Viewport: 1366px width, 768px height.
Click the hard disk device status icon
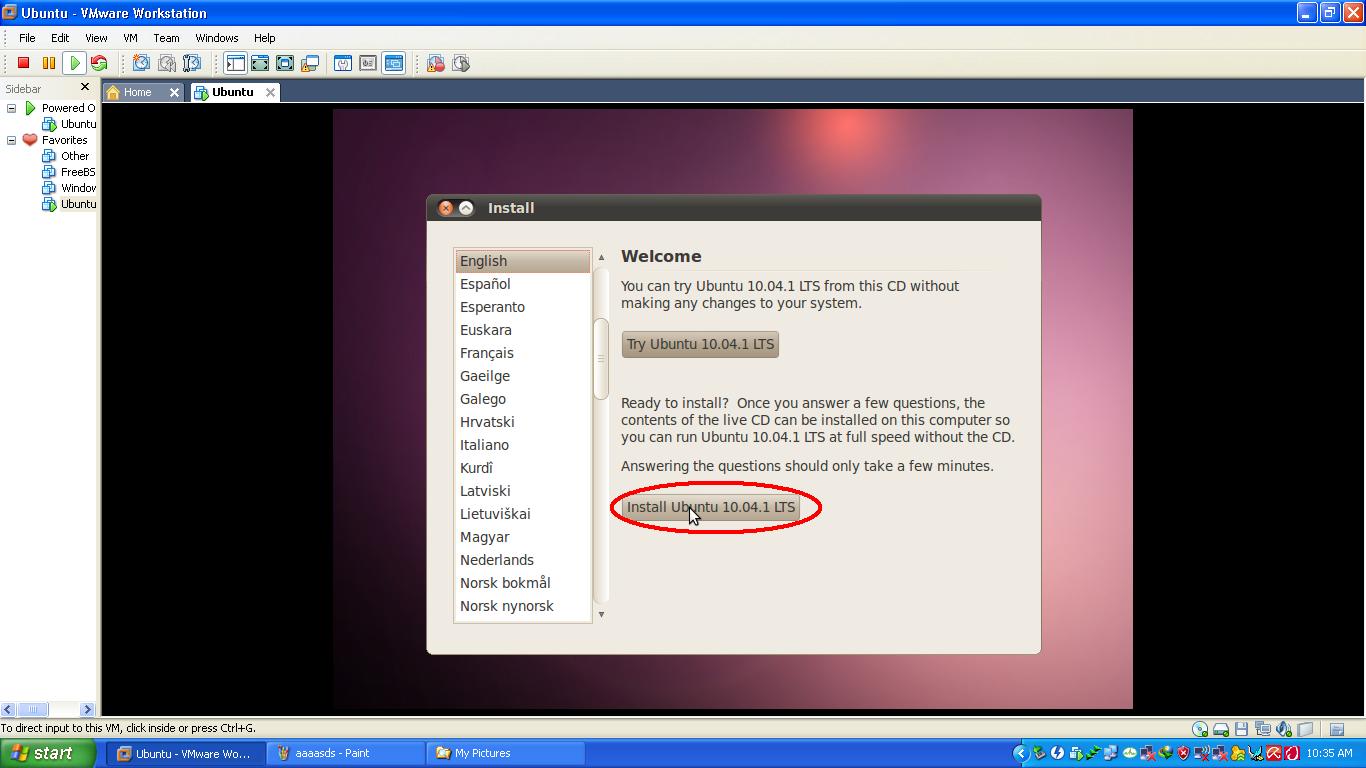pyautogui.click(x=1221, y=729)
